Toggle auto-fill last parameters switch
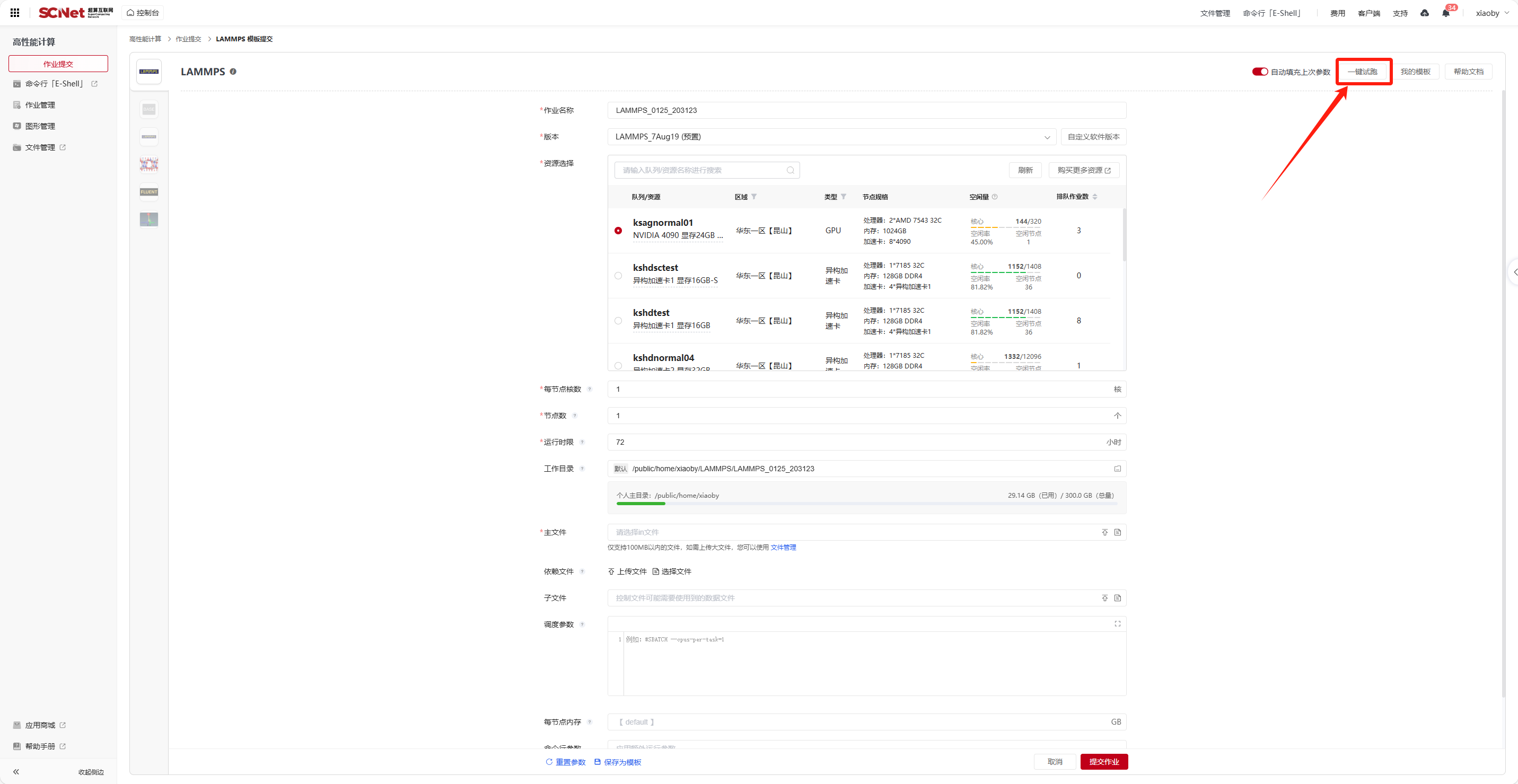The image size is (1518, 784). [1259, 72]
